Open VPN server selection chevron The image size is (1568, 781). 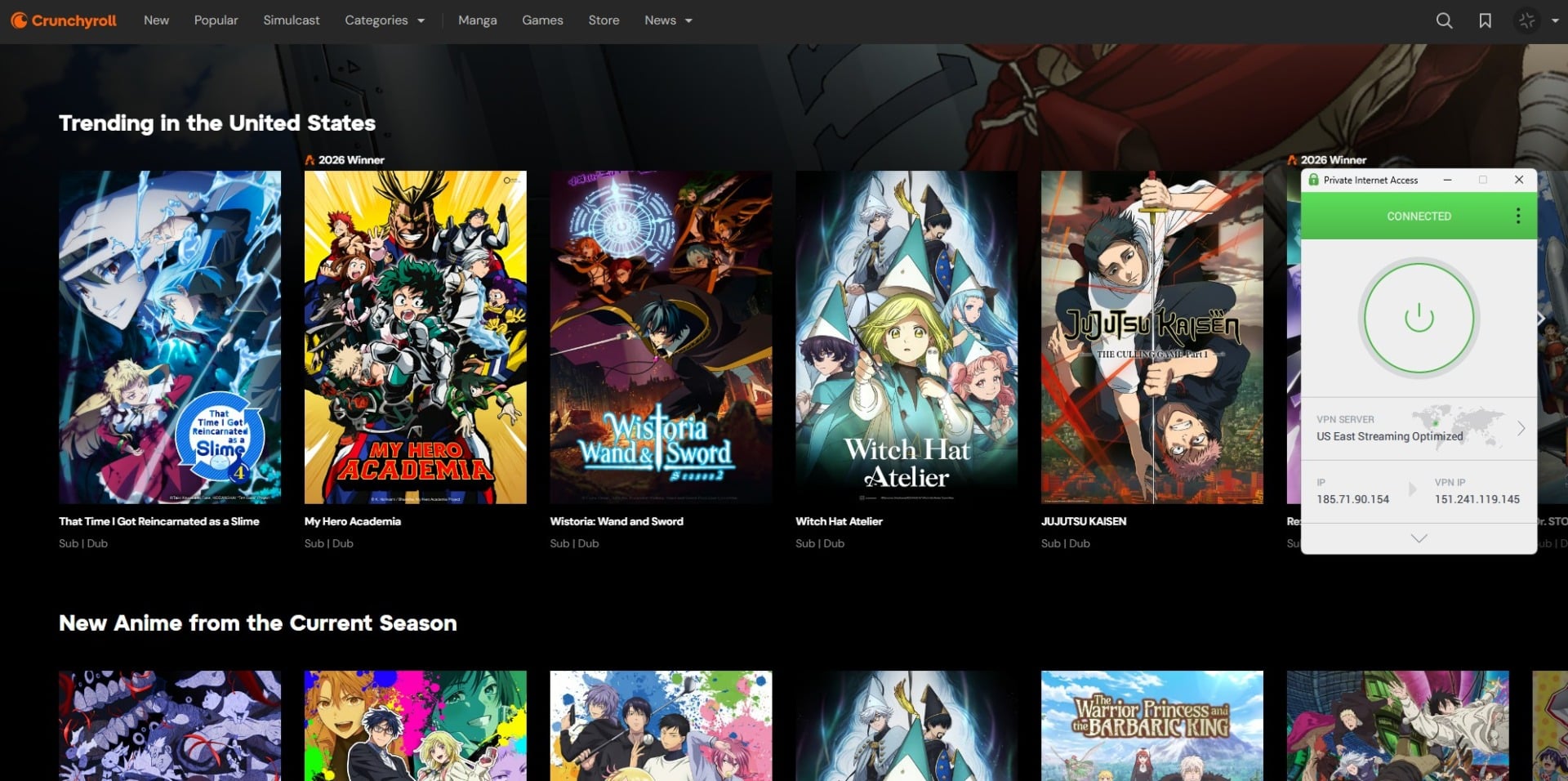tap(1521, 428)
